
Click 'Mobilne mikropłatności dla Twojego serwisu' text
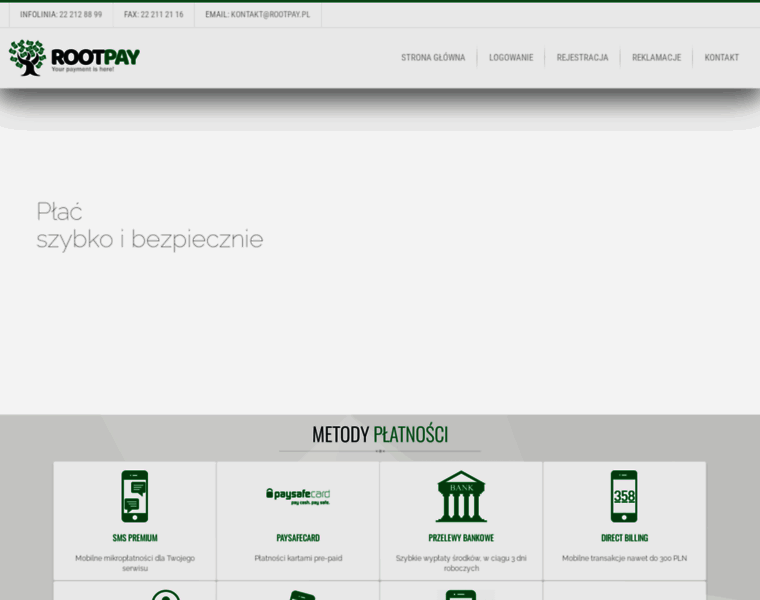pos(135,563)
